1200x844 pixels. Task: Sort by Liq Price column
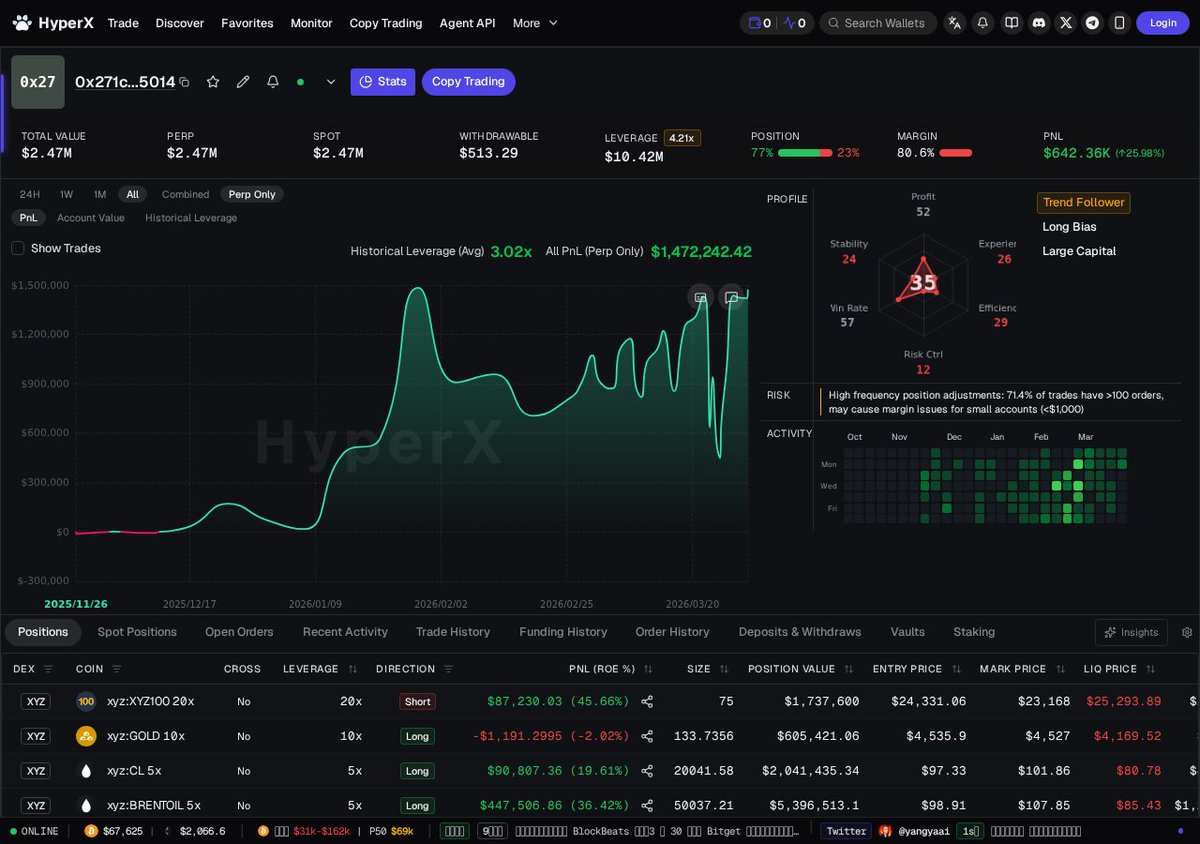[1151, 669]
